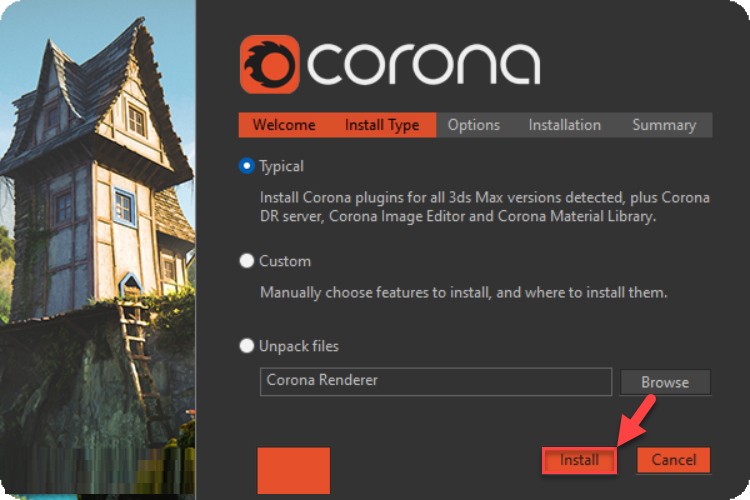Click the solid orange rectangle at bottom

point(293,470)
